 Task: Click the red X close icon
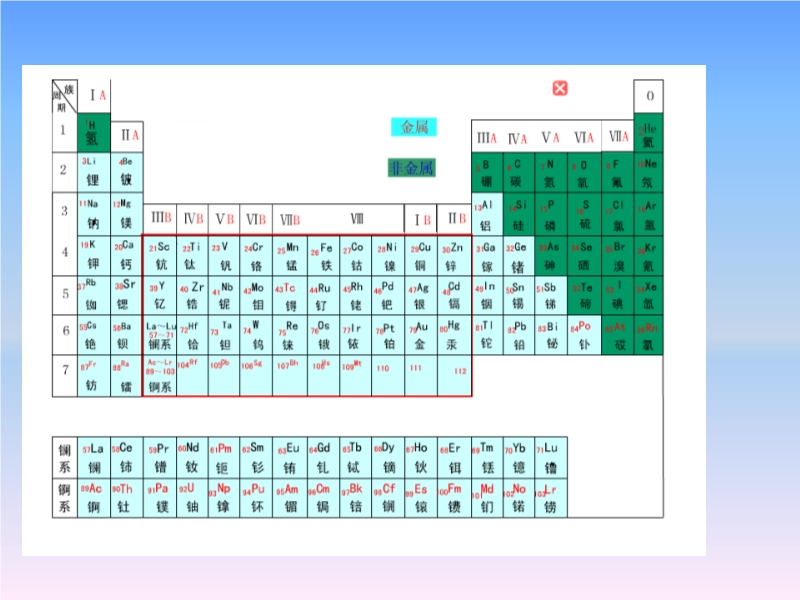[560, 88]
